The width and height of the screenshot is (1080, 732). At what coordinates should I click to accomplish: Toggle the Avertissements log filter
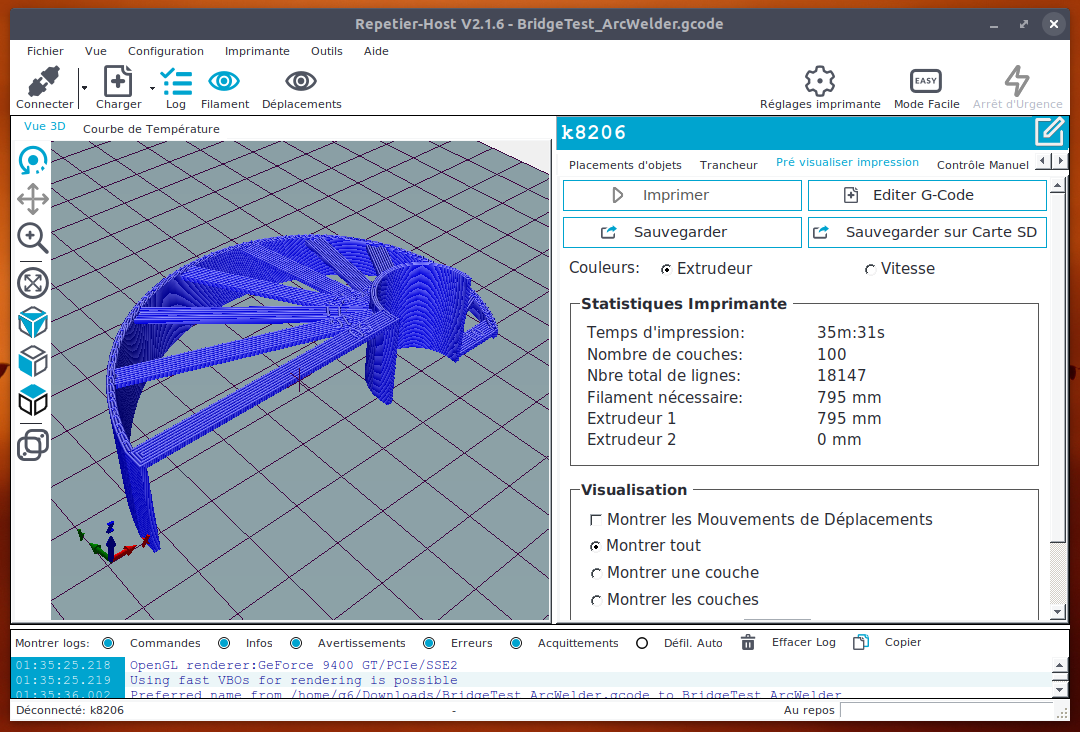click(296, 643)
